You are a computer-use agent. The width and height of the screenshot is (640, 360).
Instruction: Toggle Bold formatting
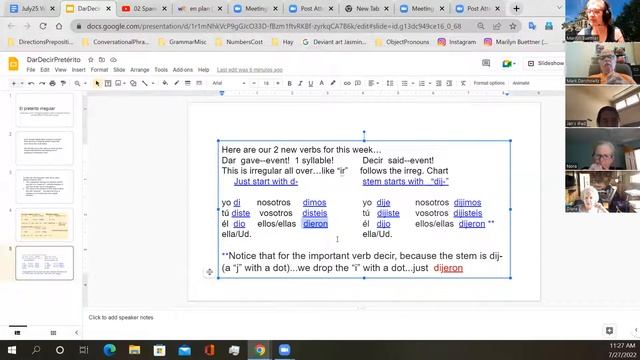[289, 83]
